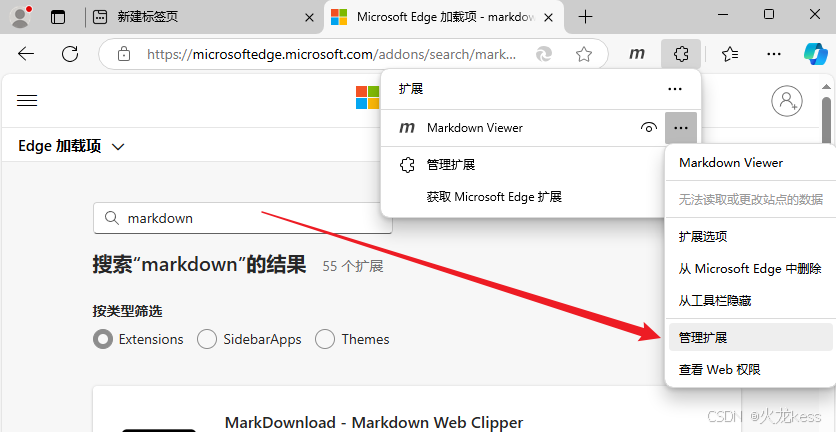Open the browser profile avatar

[x=21, y=17]
